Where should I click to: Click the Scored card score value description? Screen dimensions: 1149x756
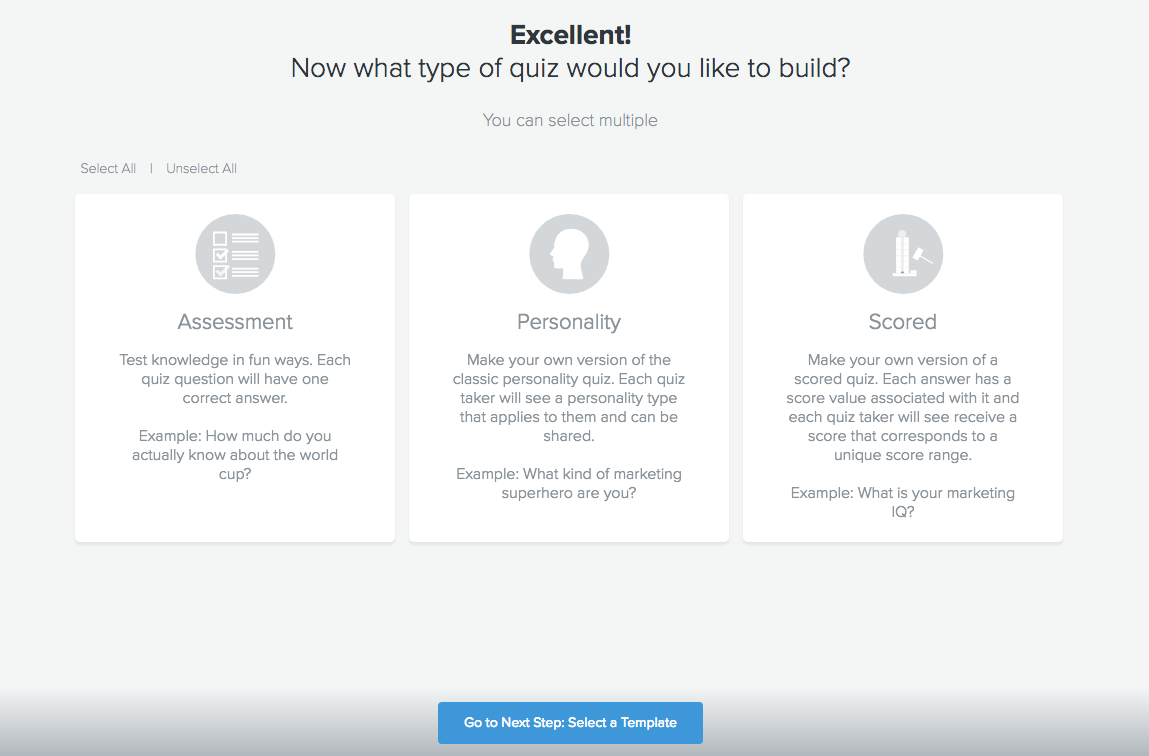coord(902,407)
